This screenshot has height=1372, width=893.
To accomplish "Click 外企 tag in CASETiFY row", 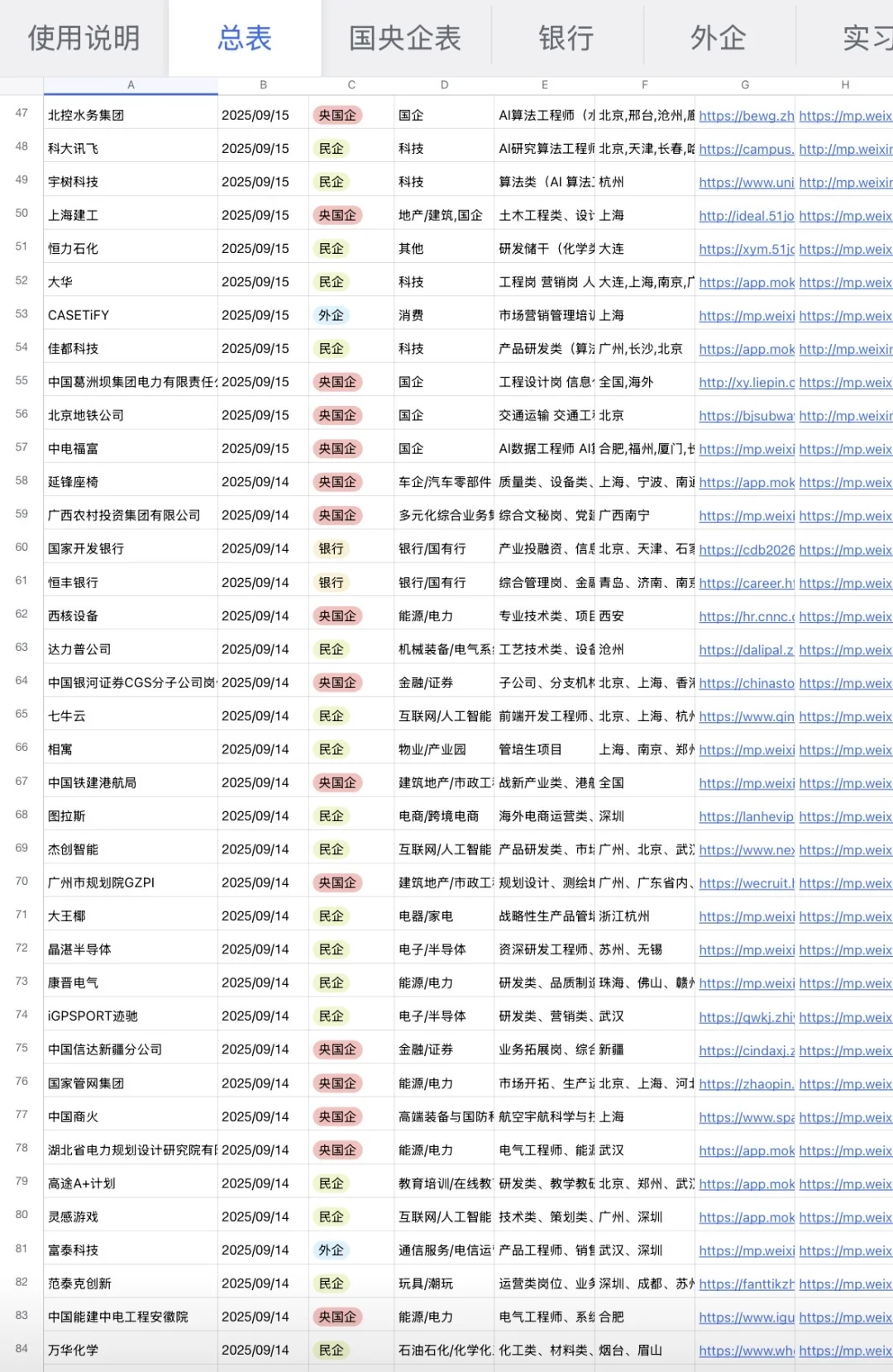I will (x=331, y=316).
